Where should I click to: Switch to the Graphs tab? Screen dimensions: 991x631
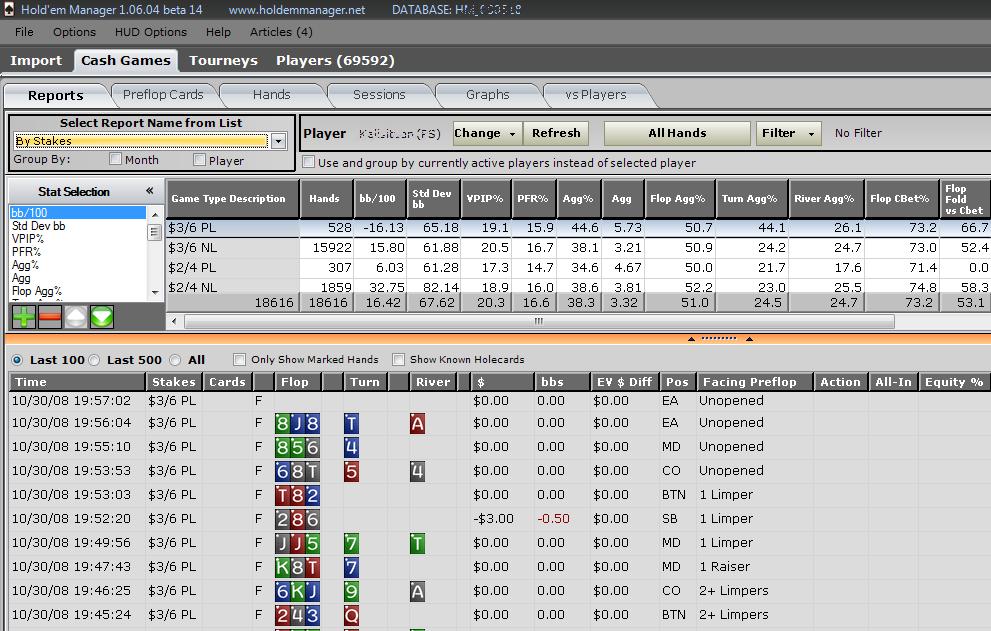coord(487,95)
